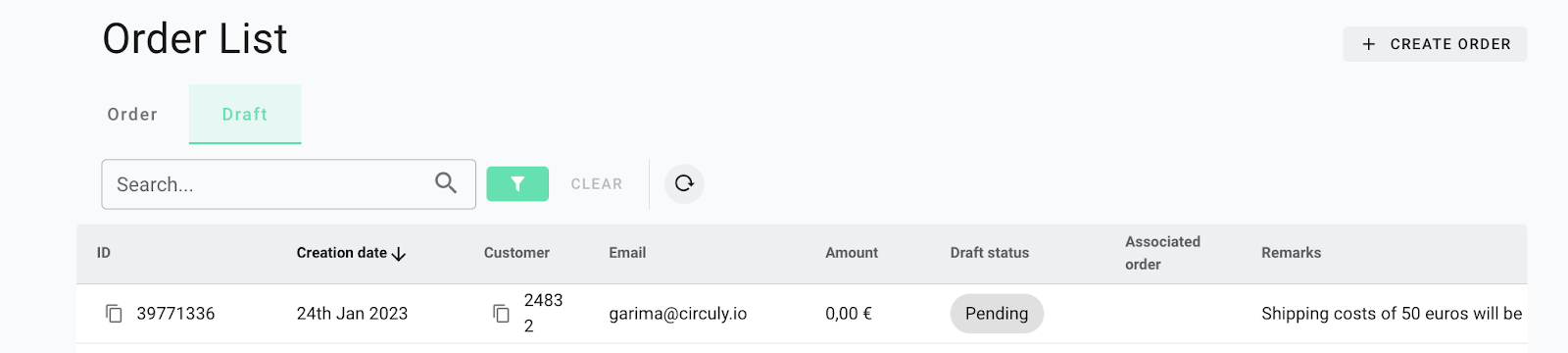This screenshot has height=353, width=1568.
Task: Switch to the Order tab
Action: [132, 115]
